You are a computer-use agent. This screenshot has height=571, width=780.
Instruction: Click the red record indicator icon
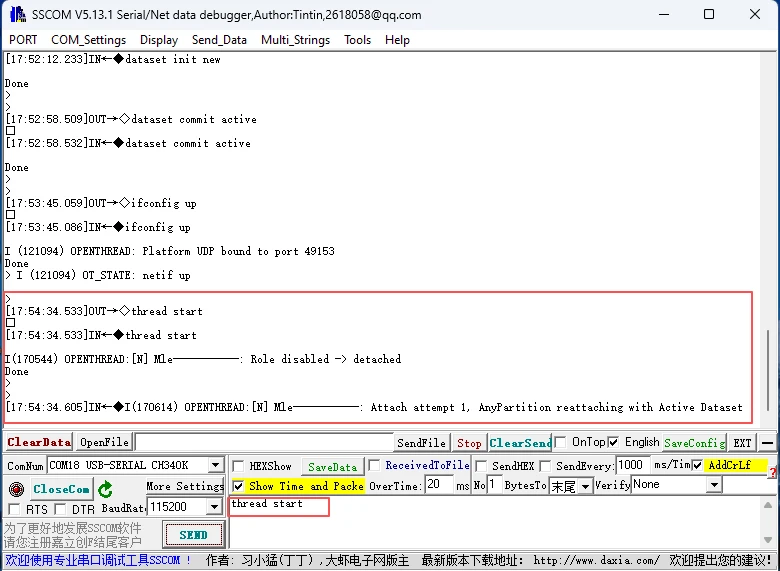click(15, 489)
